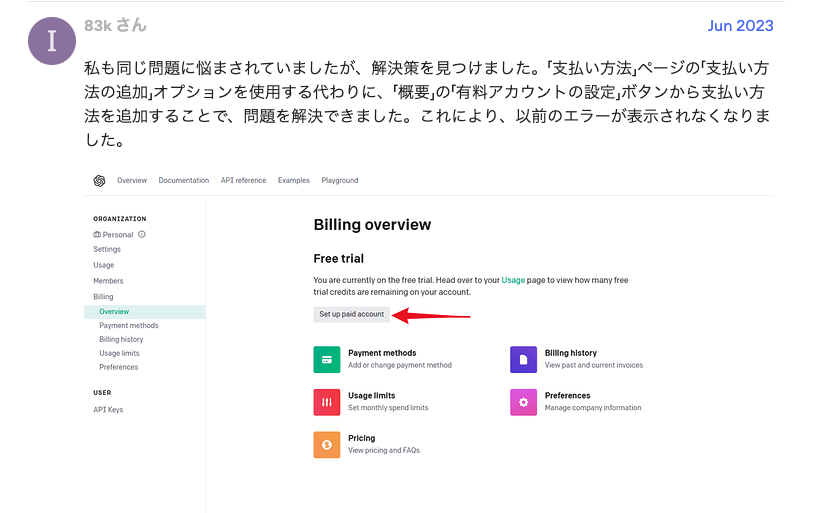The image size is (823, 513).
Task: Open the Overview top navigation item
Action: click(x=132, y=181)
